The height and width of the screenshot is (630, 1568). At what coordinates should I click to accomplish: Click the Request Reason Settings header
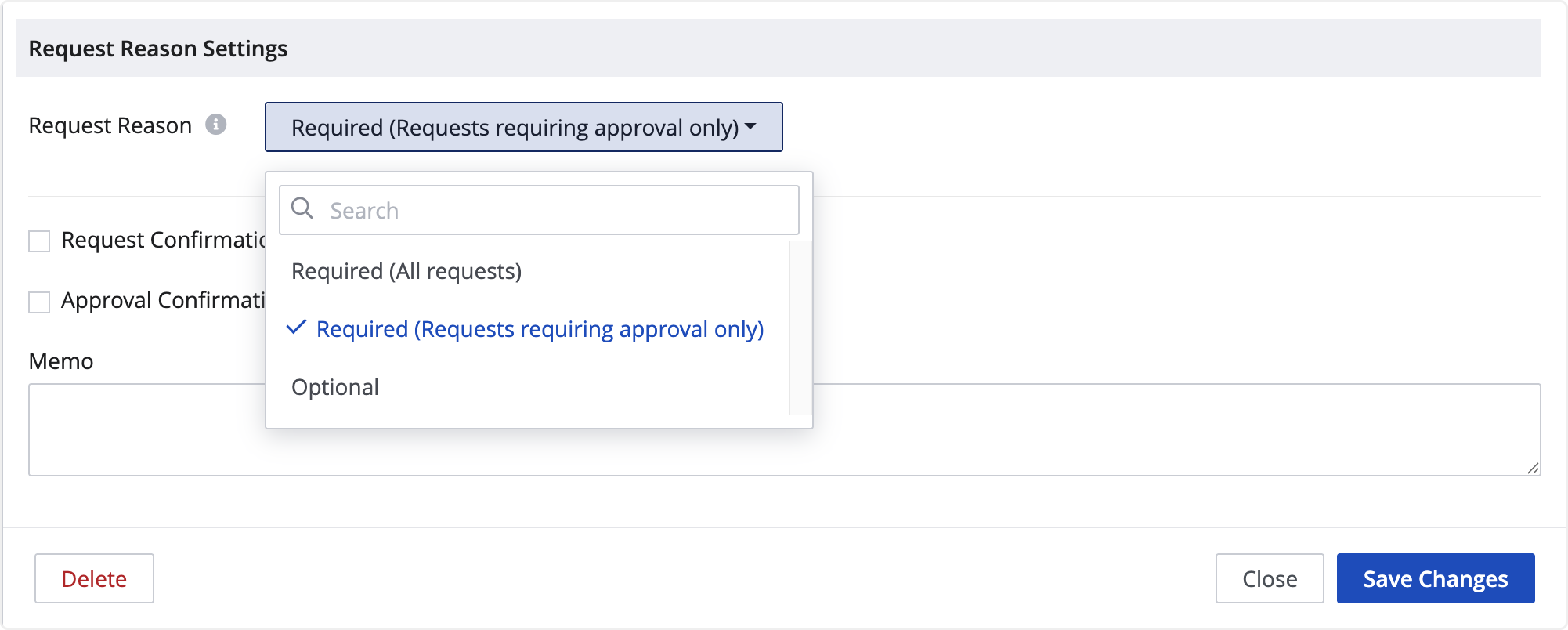158,49
